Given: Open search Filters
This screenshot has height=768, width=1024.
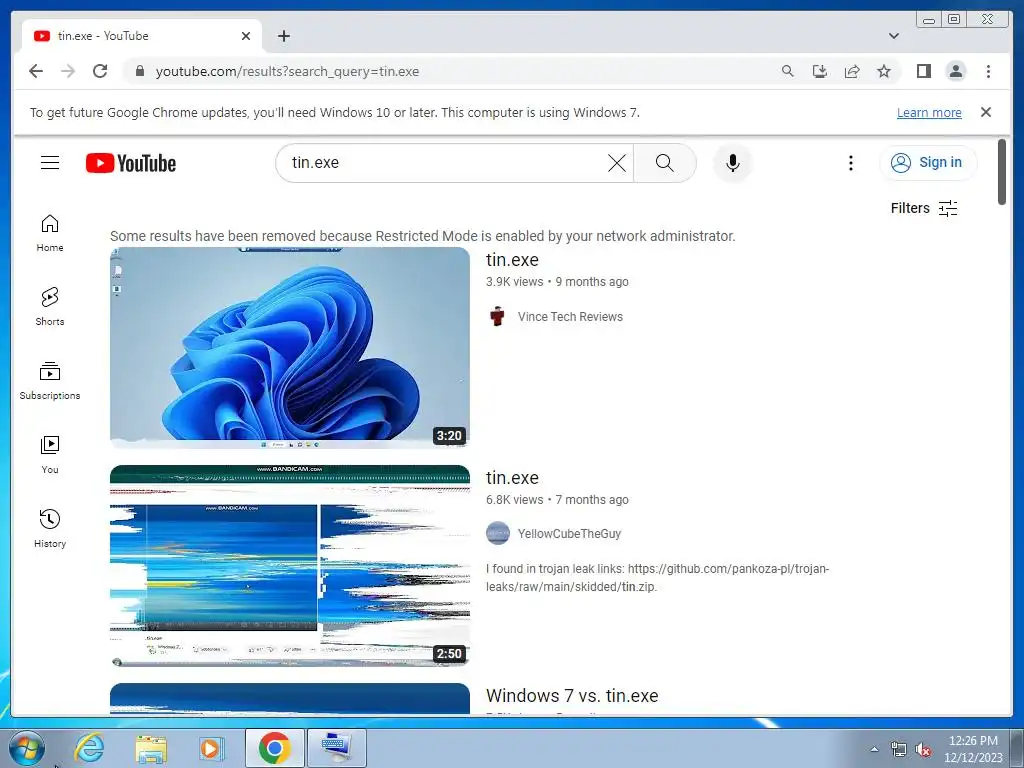Looking at the screenshot, I should pos(924,208).
